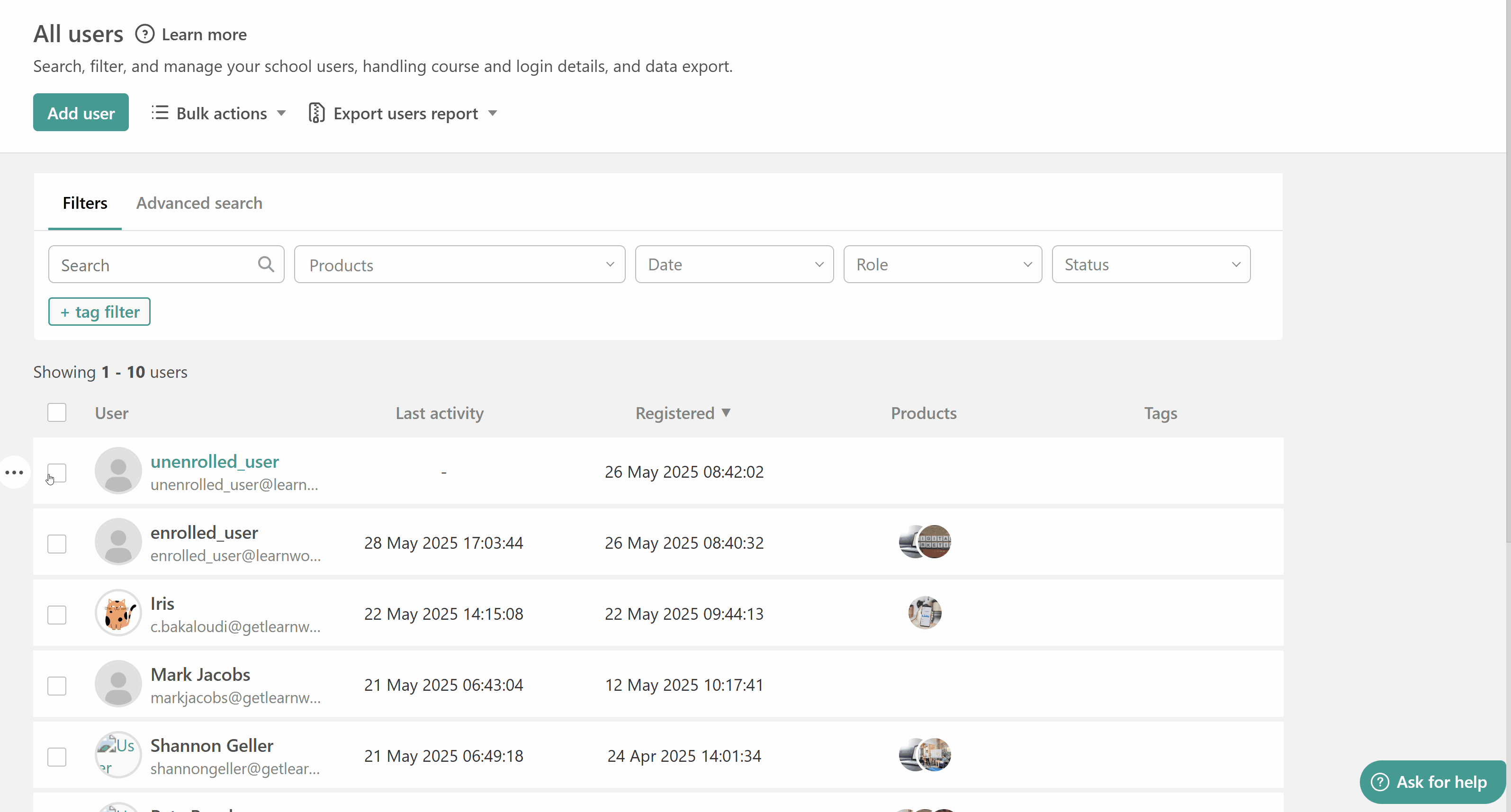Viewport: 1511px width, 812px height.
Task: Open the three-dots row menu for unenrolled_user
Action: (14, 472)
